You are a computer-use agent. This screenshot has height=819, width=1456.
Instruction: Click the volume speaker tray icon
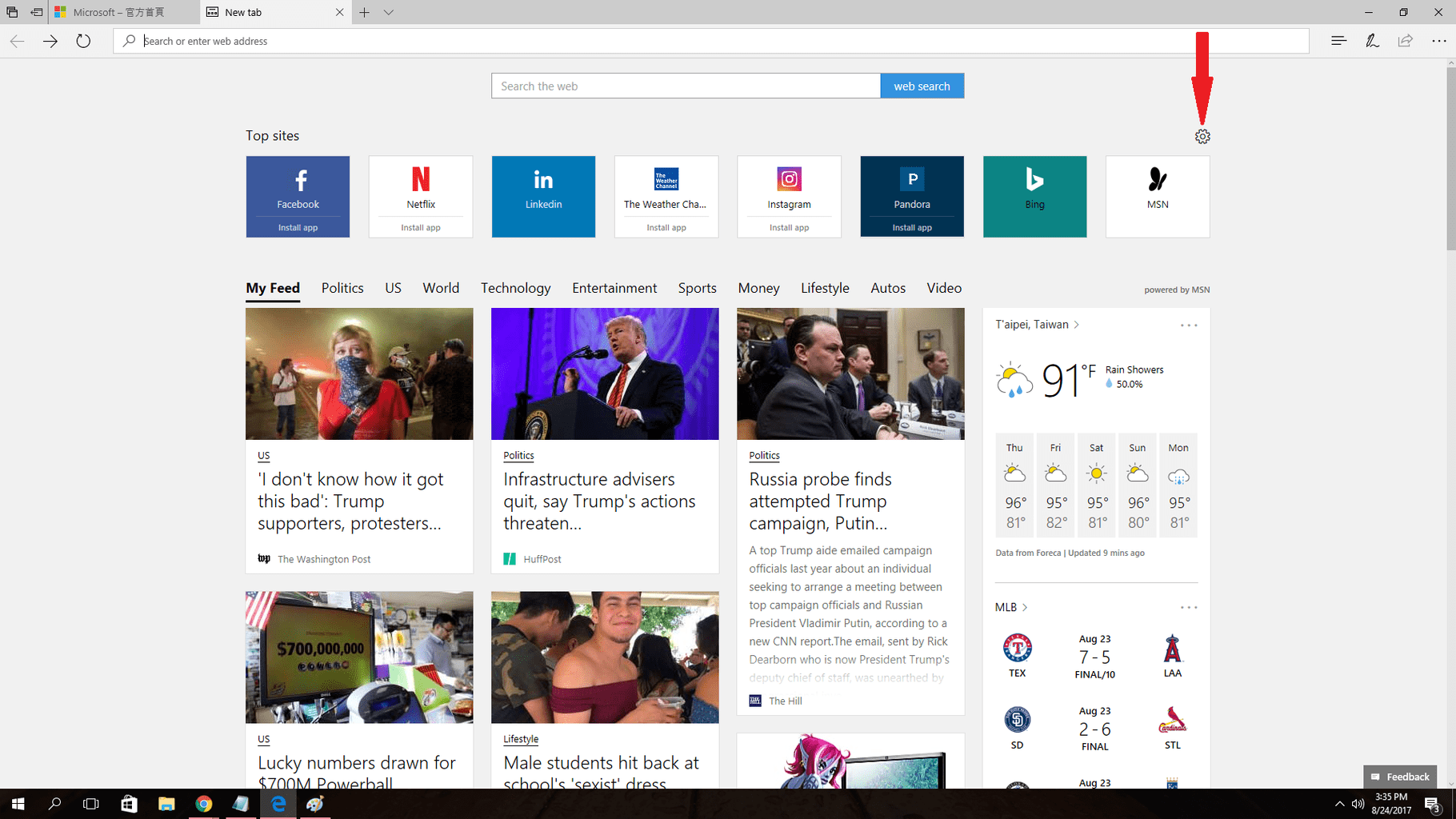pos(1358,804)
